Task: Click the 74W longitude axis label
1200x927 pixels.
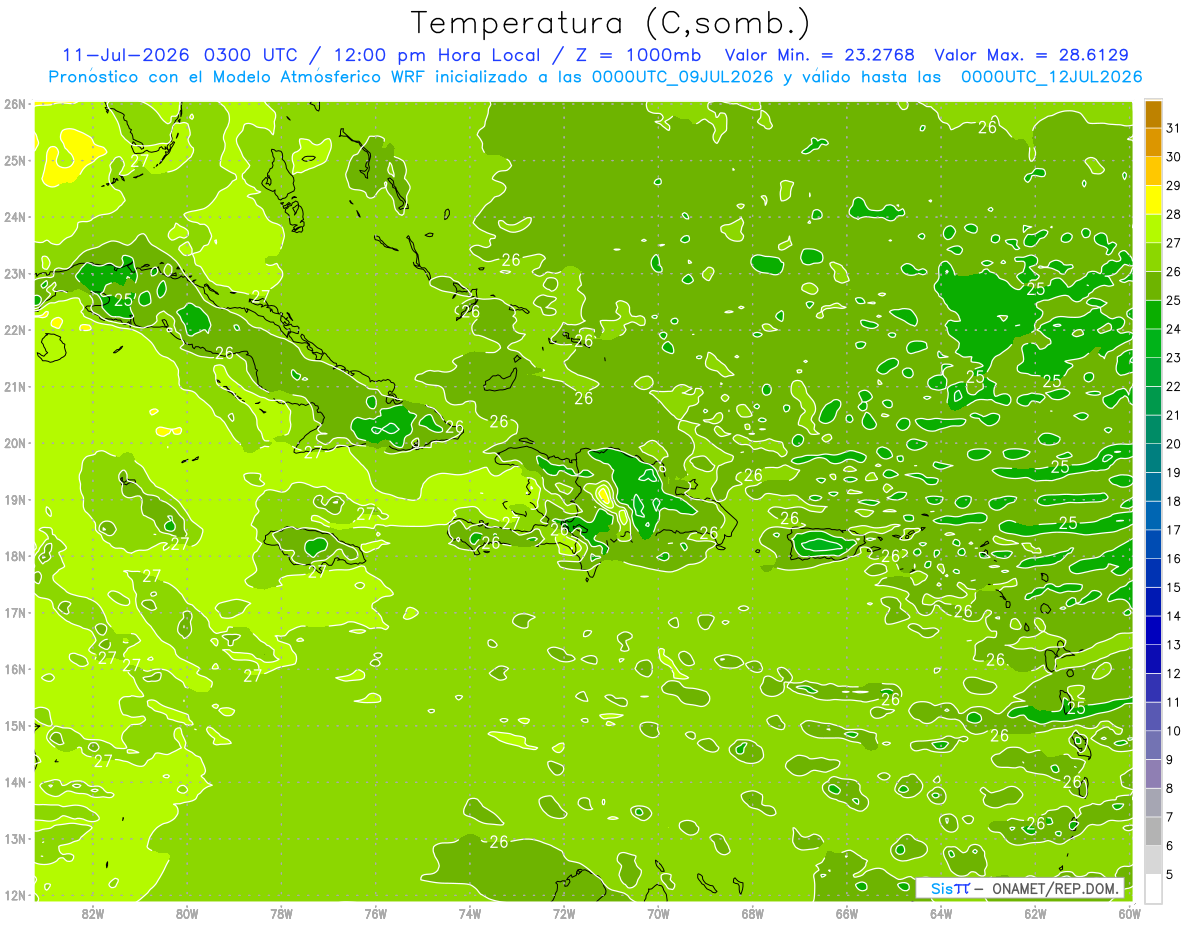Action: pos(470,914)
